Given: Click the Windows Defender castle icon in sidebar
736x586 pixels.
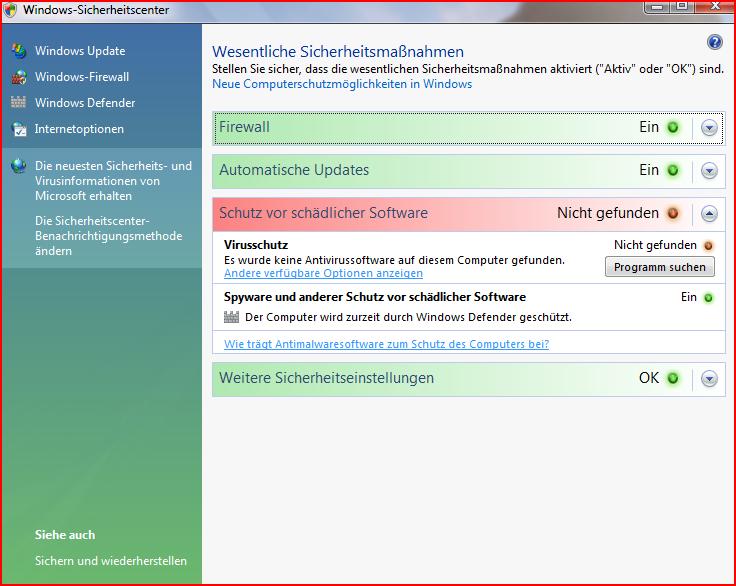Looking at the screenshot, I should (x=18, y=102).
